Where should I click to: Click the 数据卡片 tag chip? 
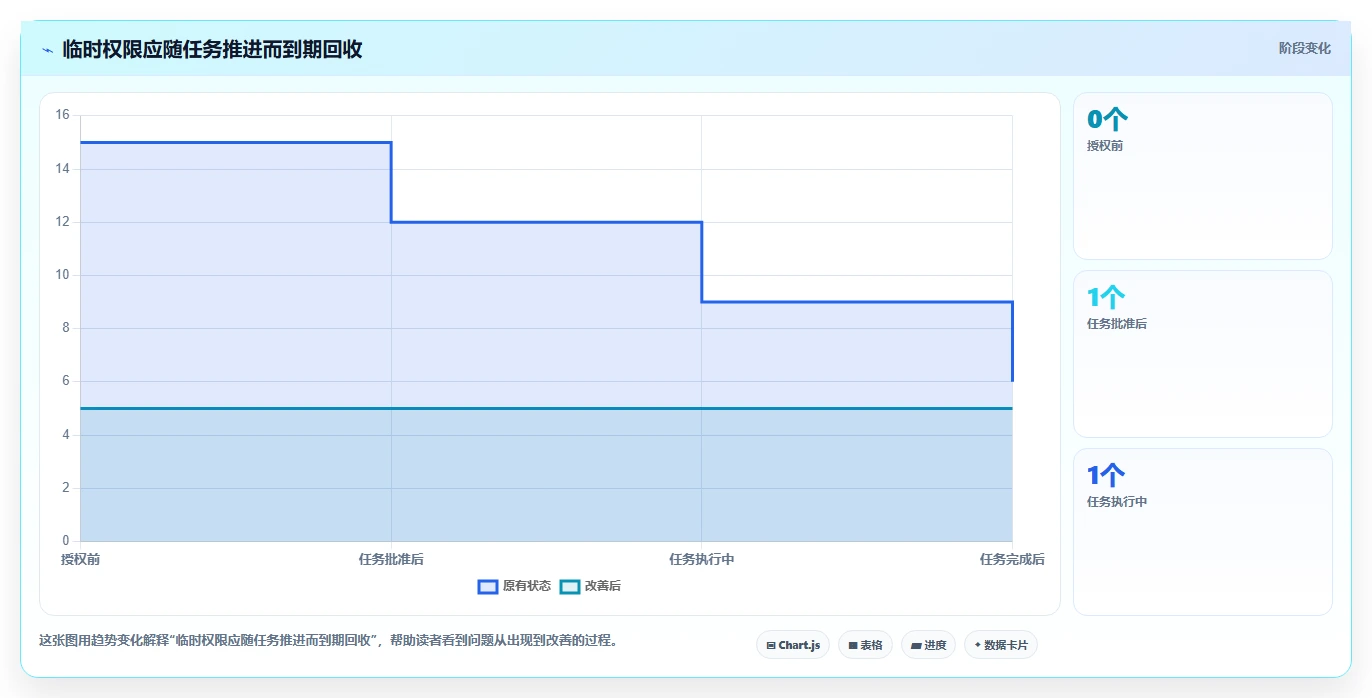1000,645
